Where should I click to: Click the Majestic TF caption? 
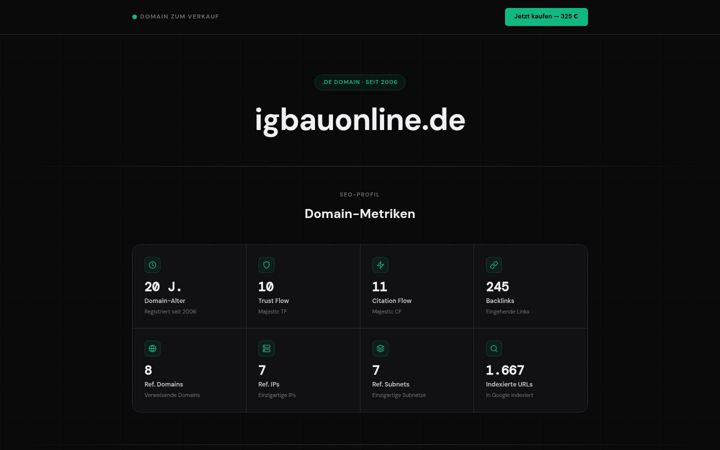pyautogui.click(x=272, y=312)
